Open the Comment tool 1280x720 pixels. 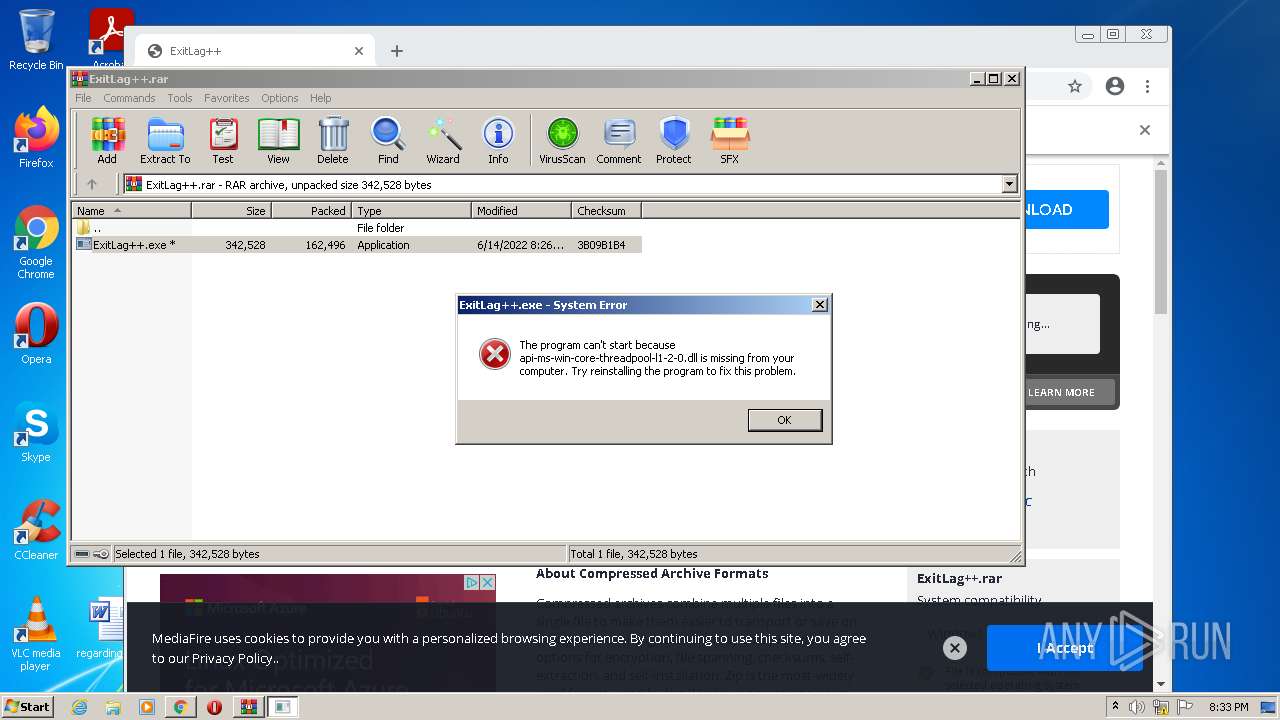619,140
